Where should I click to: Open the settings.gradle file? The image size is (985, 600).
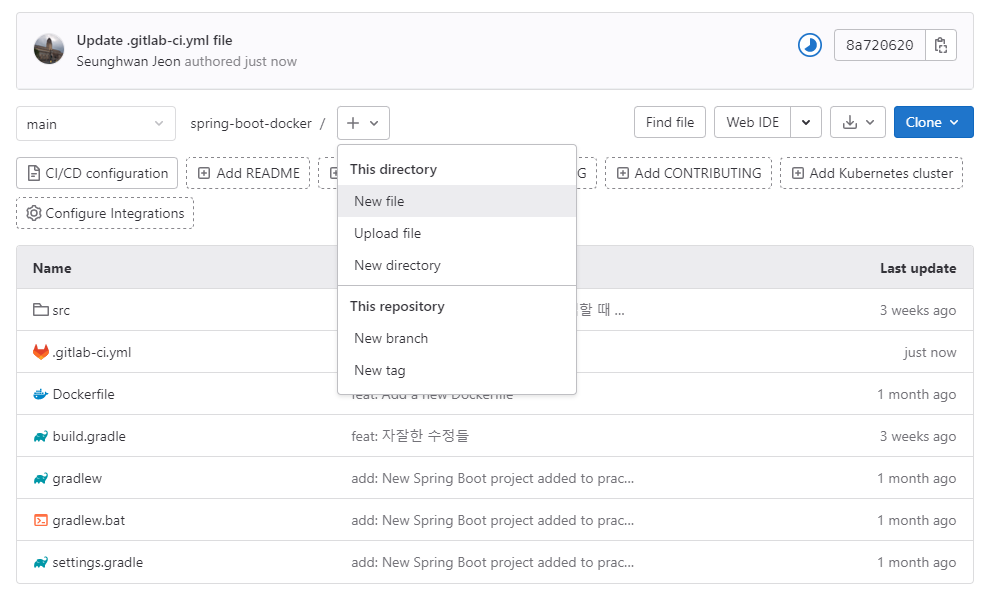coord(97,562)
